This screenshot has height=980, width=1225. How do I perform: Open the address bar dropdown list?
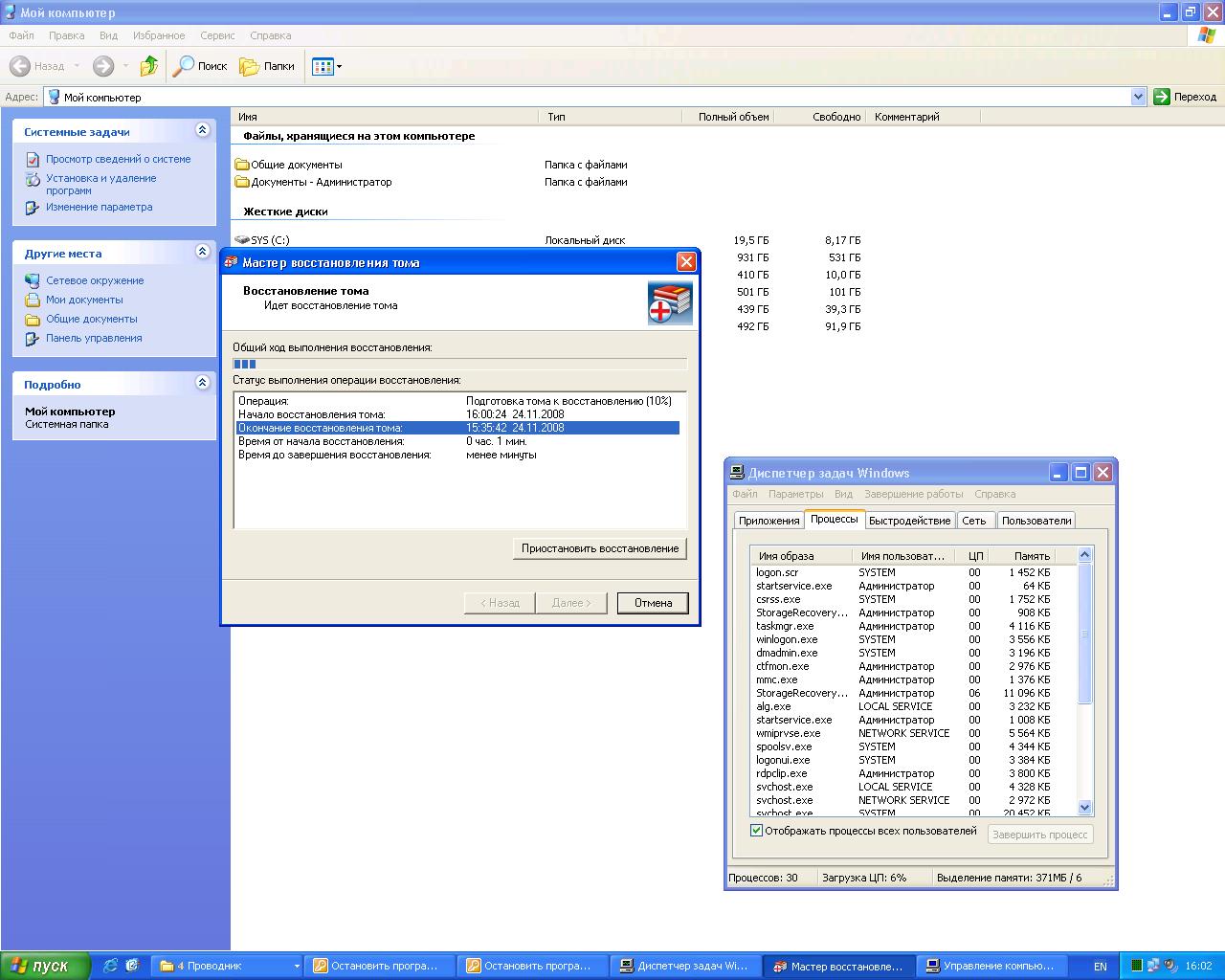tap(1138, 97)
